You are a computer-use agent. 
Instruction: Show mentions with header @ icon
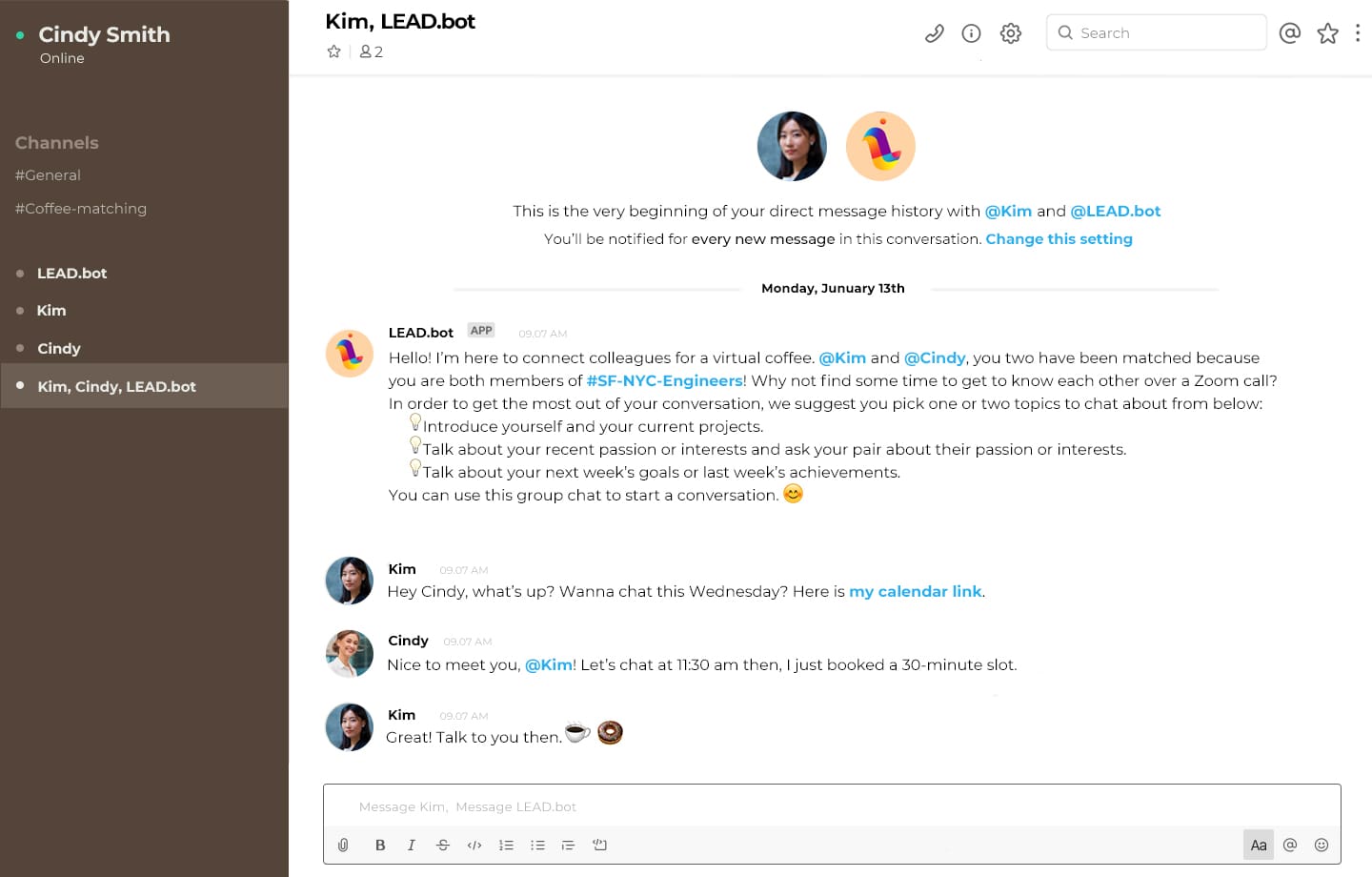click(1289, 33)
